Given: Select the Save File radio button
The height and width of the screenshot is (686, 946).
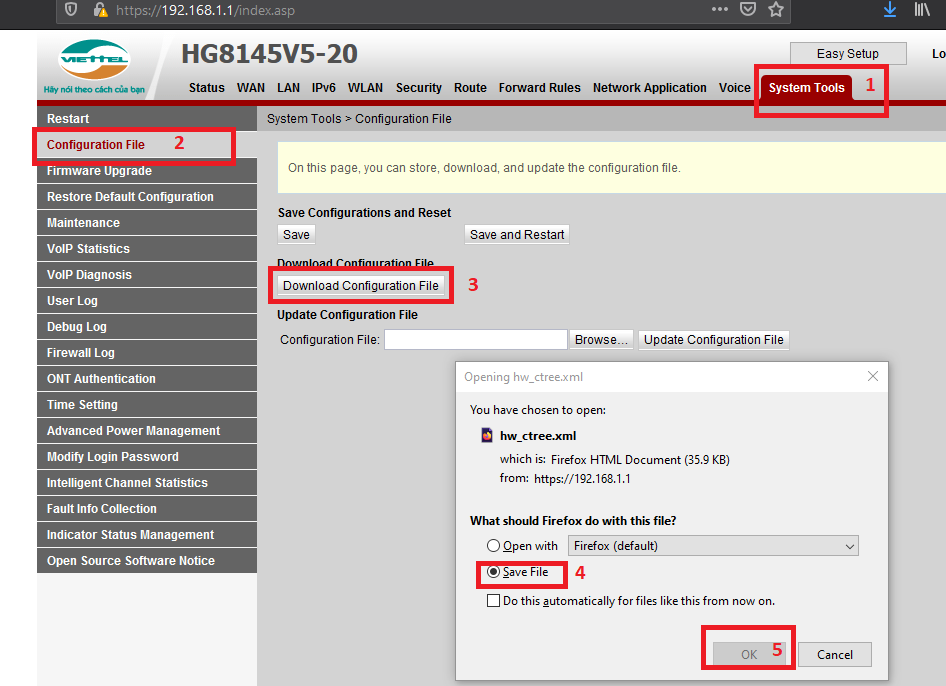Looking at the screenshot, I should point(493,573).
